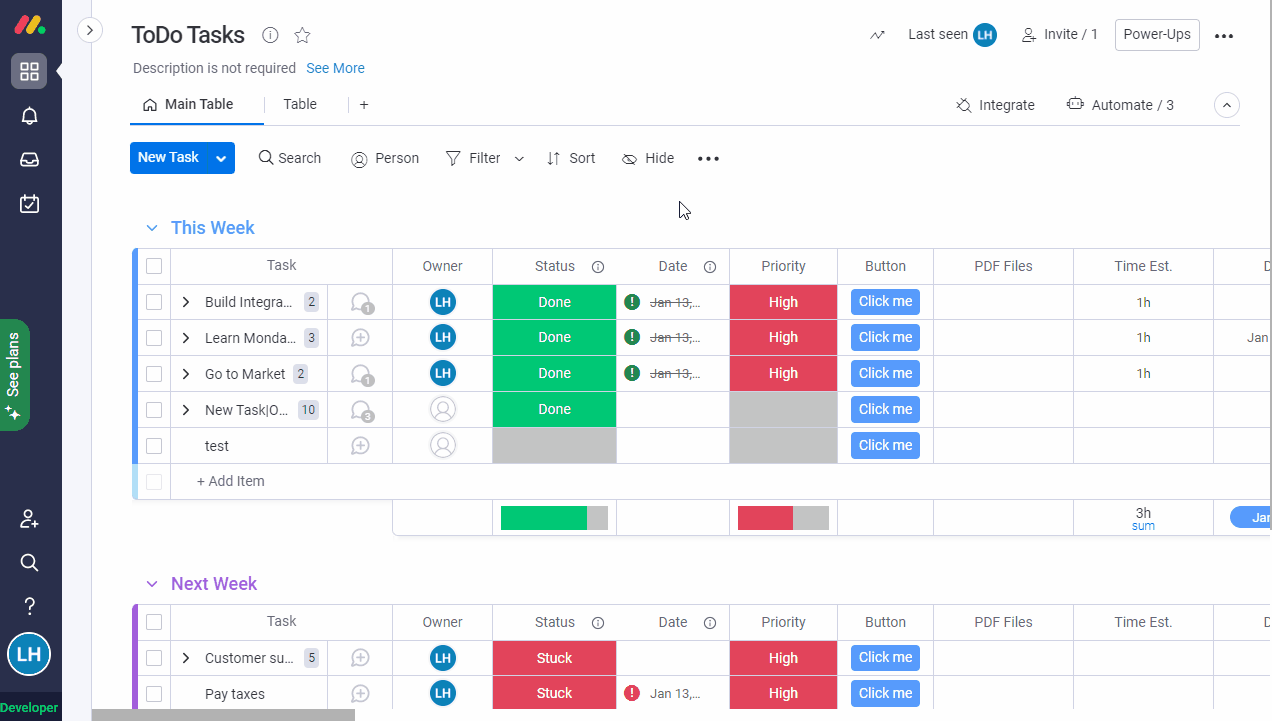
Task: Select all items in This Week group
Action: [x=154, y=266]
